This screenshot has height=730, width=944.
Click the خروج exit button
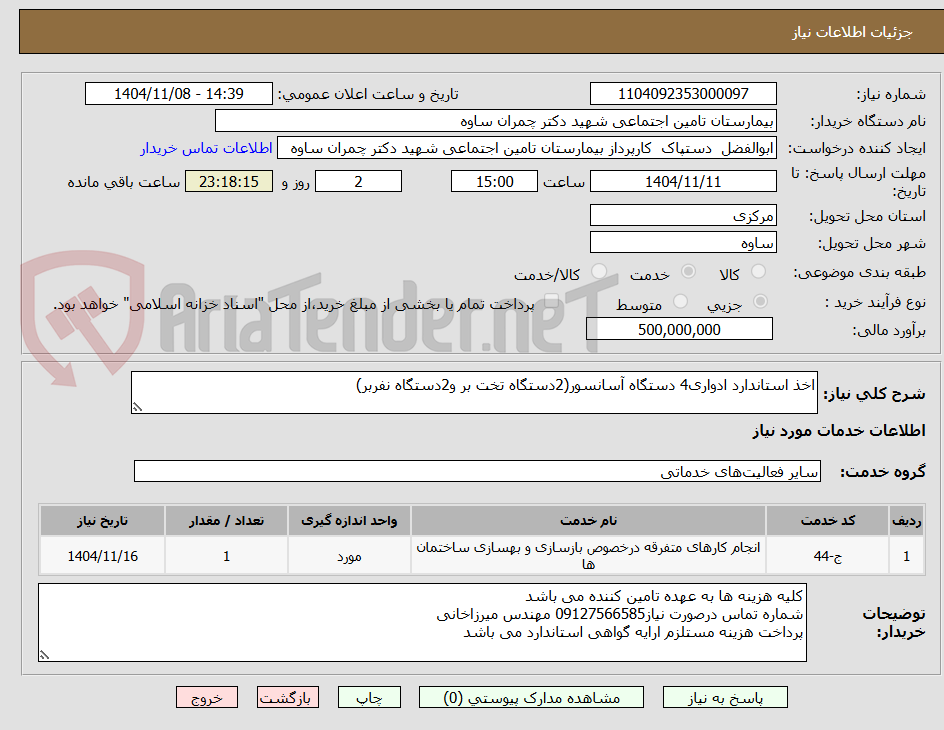pos(206,698)
